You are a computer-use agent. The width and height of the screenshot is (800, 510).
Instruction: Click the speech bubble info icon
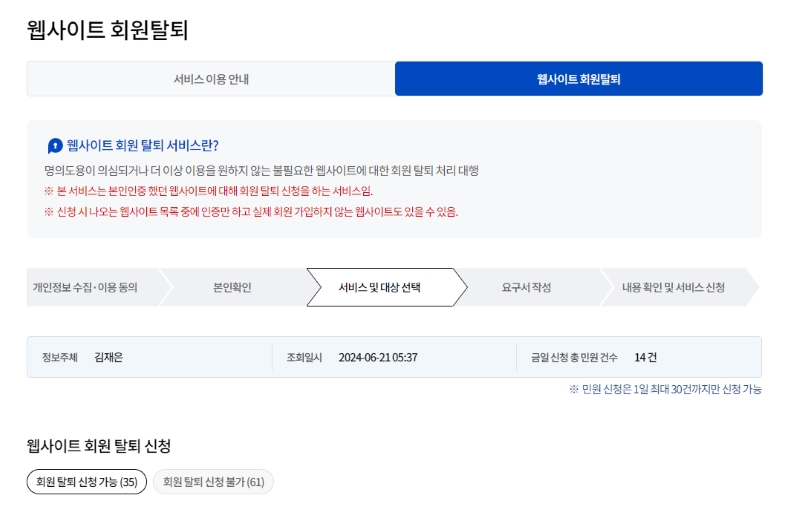55,146
